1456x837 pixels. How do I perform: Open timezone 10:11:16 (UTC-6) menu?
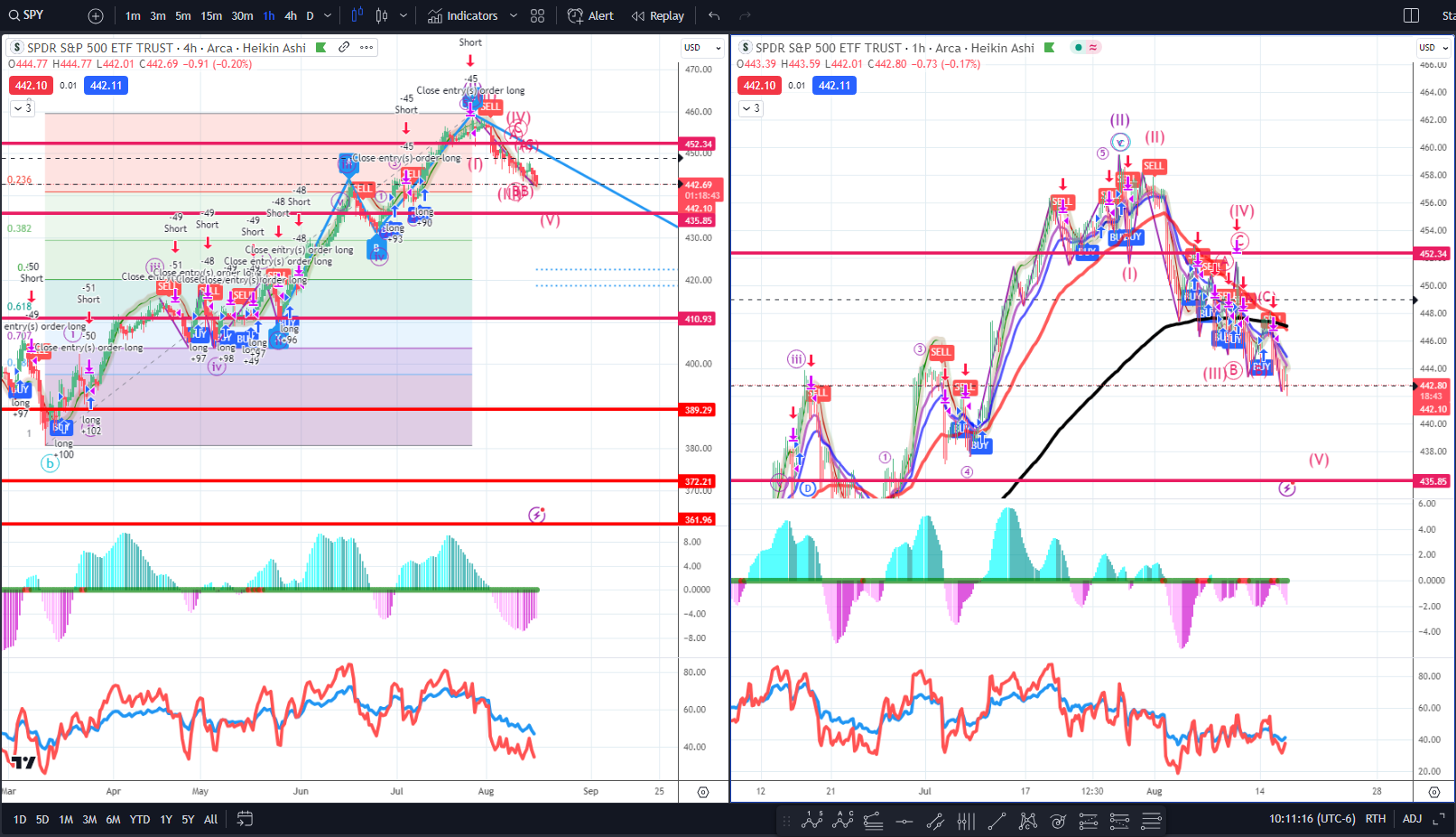click(1312, 819)
